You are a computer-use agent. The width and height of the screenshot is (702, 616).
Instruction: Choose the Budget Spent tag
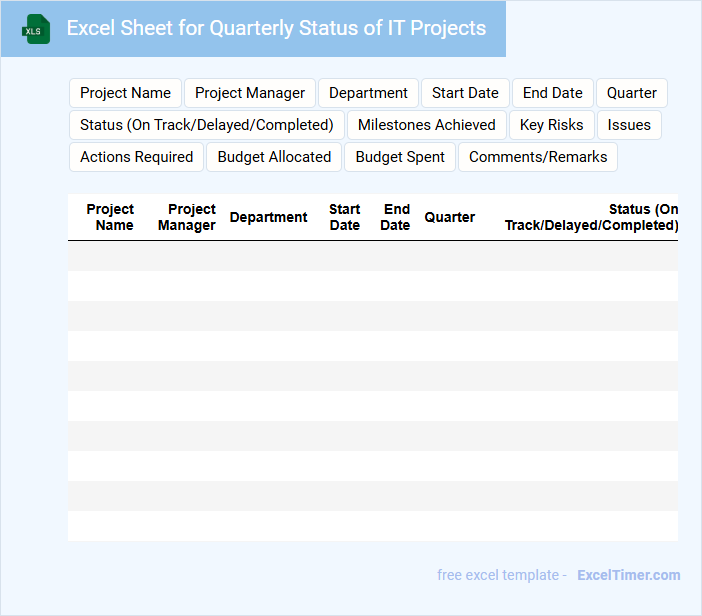[x=400, y=157]
